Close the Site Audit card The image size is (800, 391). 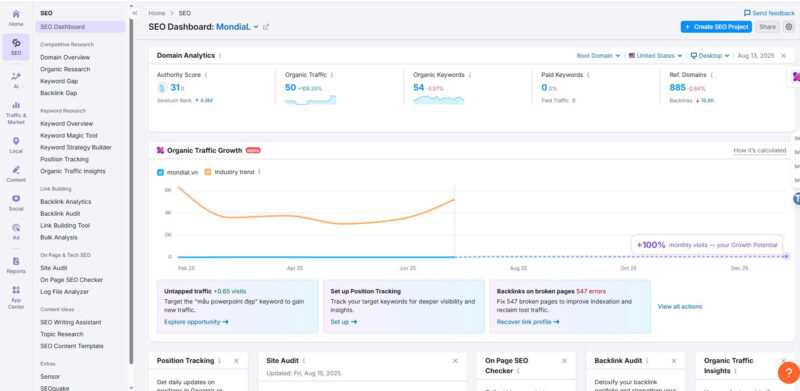pyautogui.click(x=455, y=360)
